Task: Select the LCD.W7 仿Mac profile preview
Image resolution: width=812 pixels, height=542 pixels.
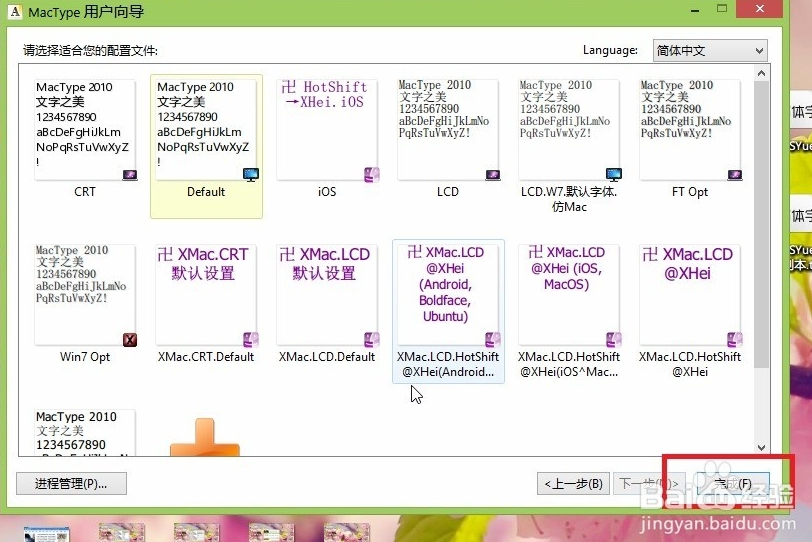Action: coord(569,129)
